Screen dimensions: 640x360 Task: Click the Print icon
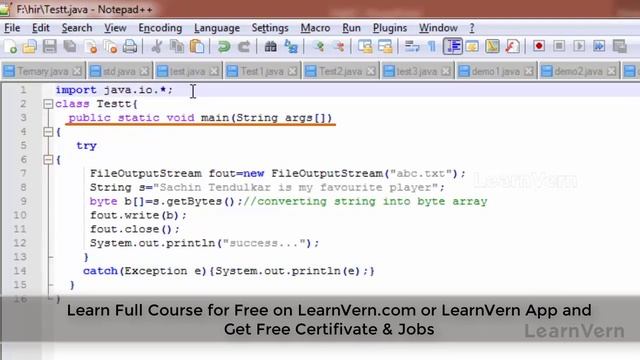pos(130,47)
